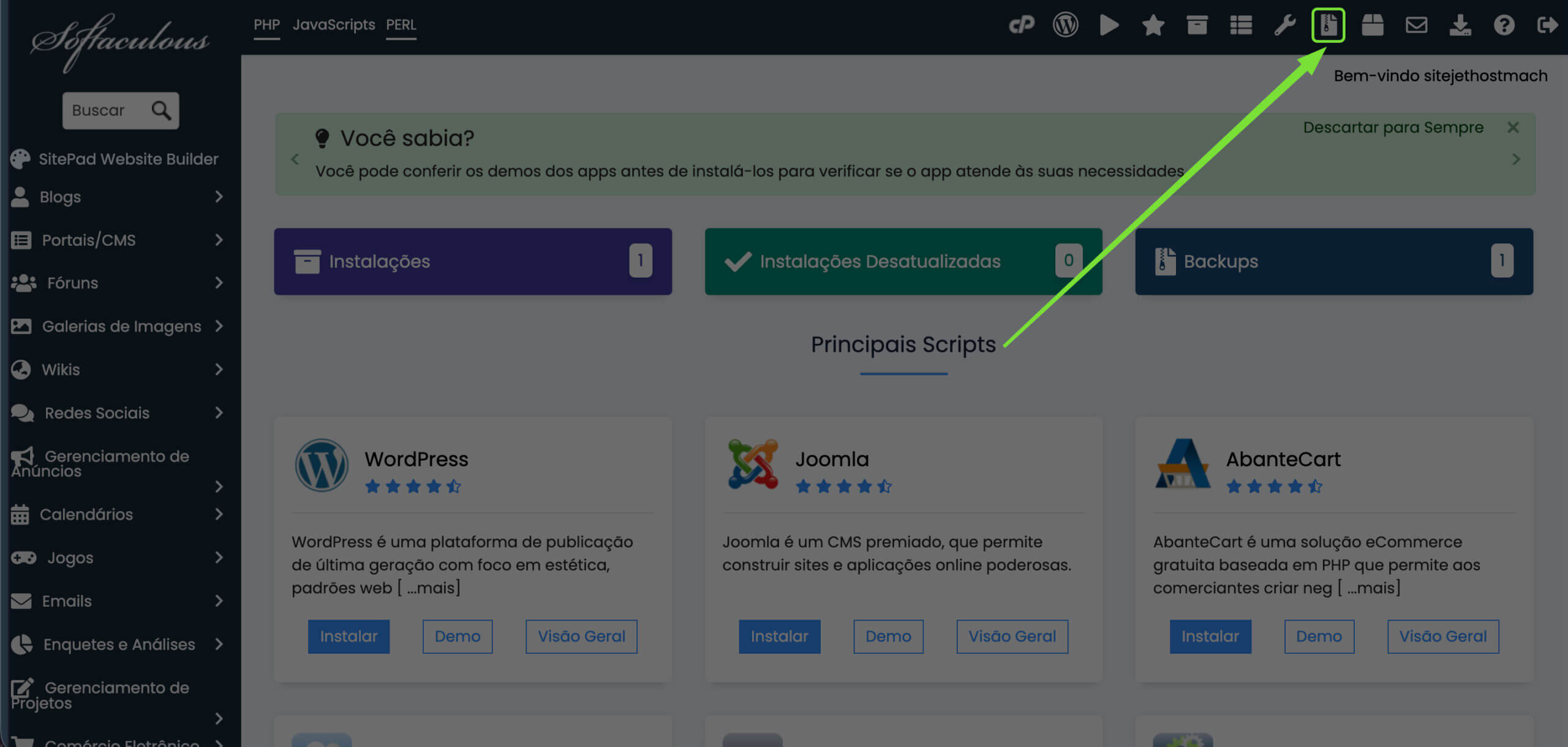This screenshot has width=1568, height=747.
Task: Open the AbanteCart Demo
Action: [x=1319, y=637]
